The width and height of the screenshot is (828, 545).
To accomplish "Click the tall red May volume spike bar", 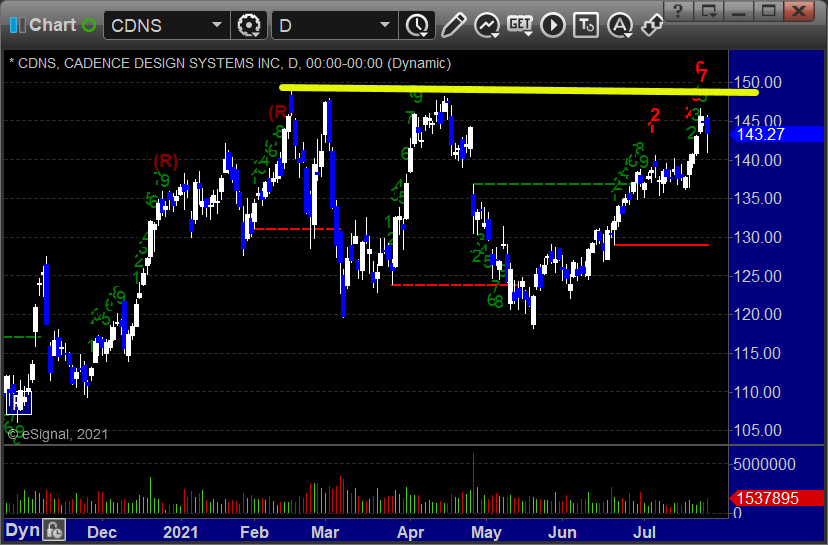I will pyautogui.click(x=473, y=483).
